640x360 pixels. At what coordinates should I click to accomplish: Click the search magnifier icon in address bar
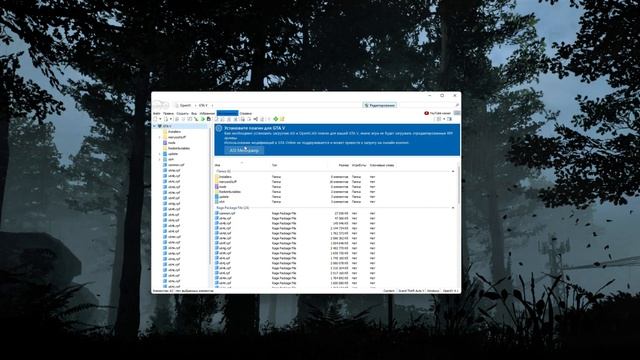[x=457, y=105]
